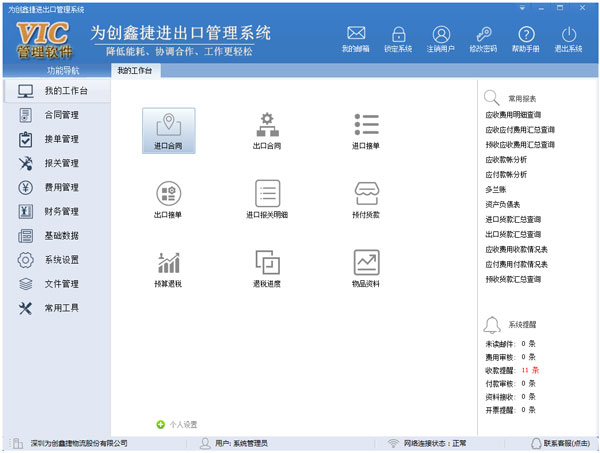Click the magnifier icon beside 常用报表
The image size is (600, 453).
[x=491, y=98]
